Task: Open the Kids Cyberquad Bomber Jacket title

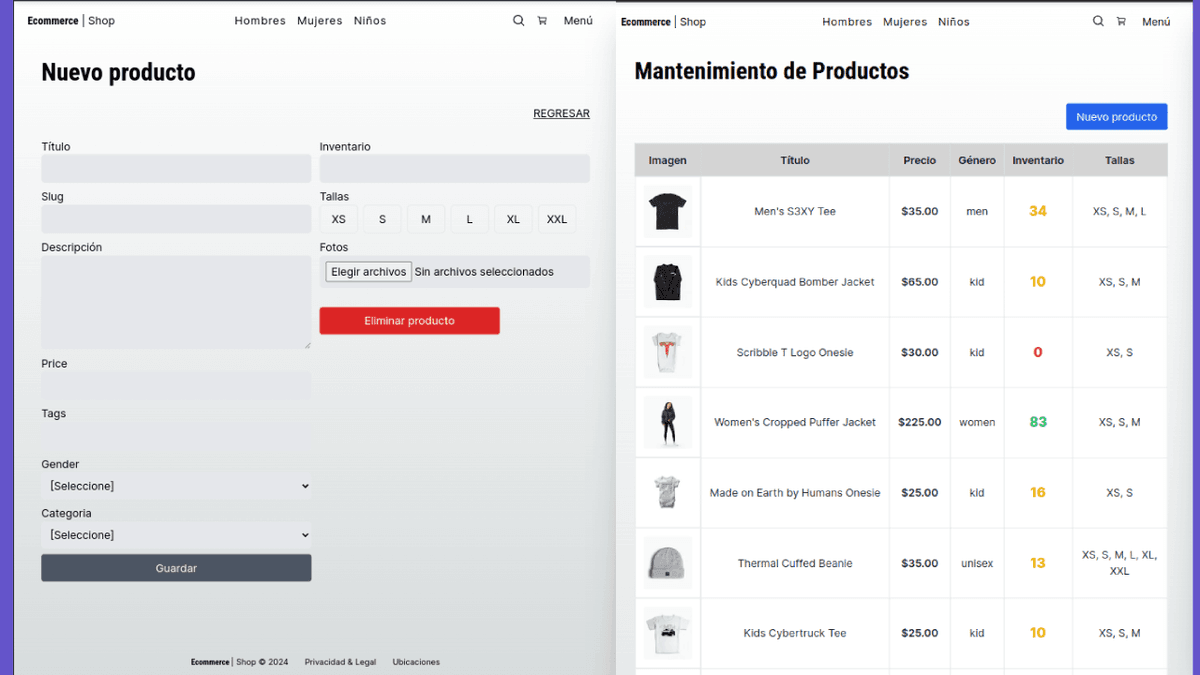Action: click(x=795, y=282)
